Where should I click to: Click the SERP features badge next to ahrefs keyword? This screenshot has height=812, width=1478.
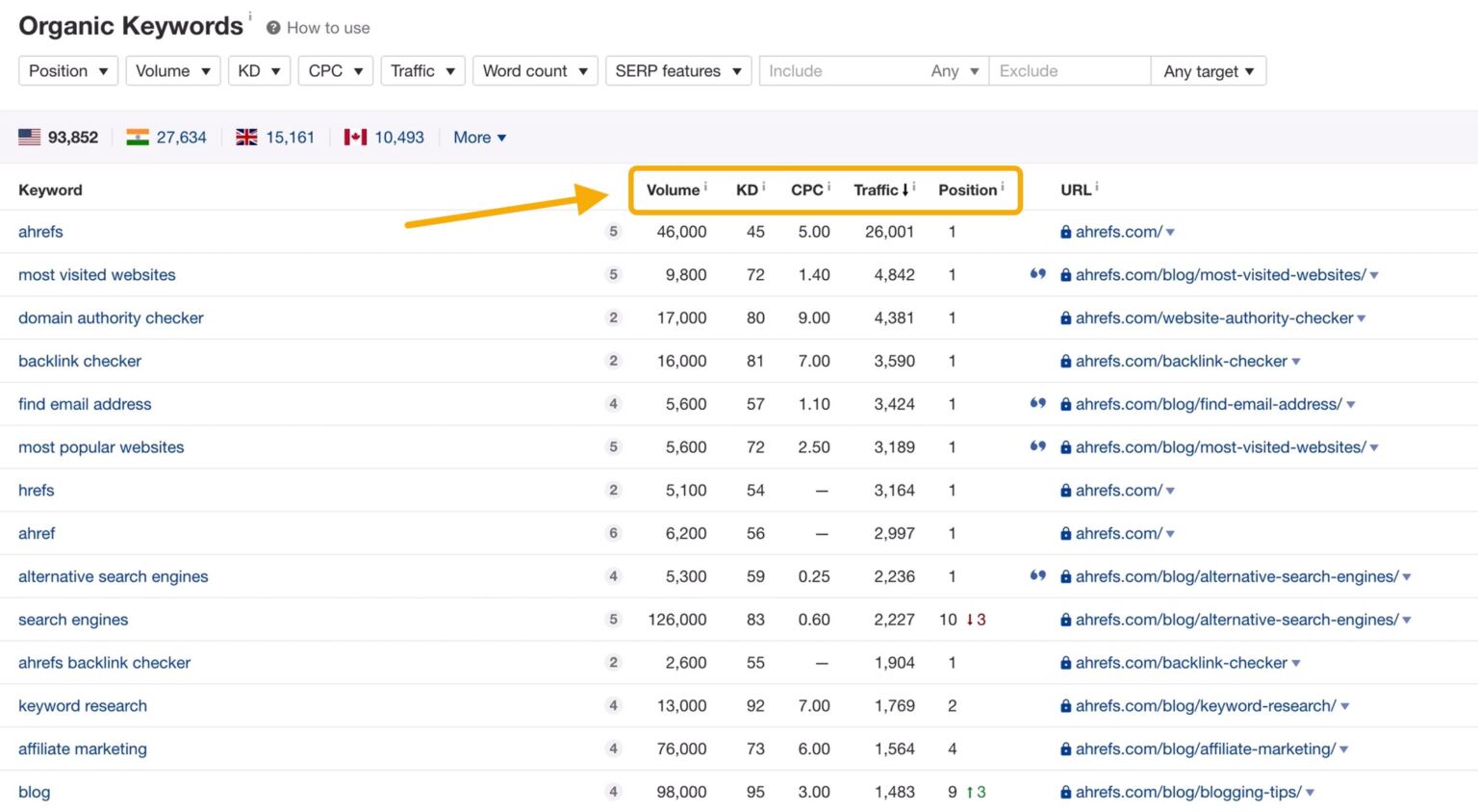tap(613, 232)
